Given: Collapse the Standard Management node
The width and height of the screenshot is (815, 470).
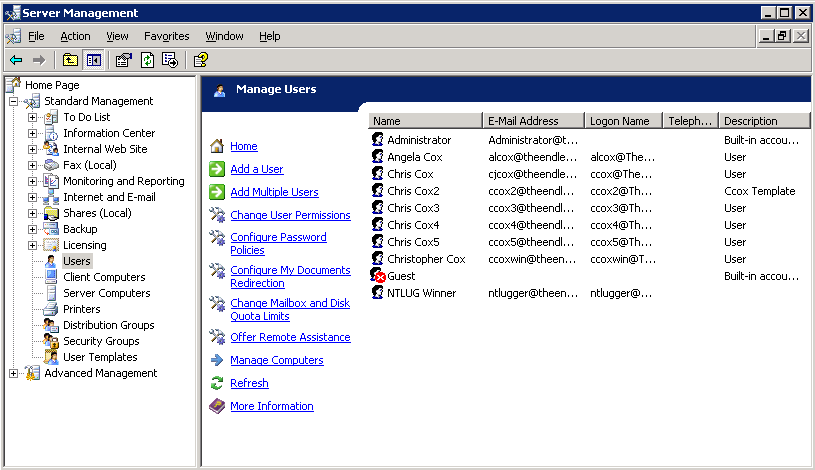Looking at the screenshot, I should [x=14, y=101].
